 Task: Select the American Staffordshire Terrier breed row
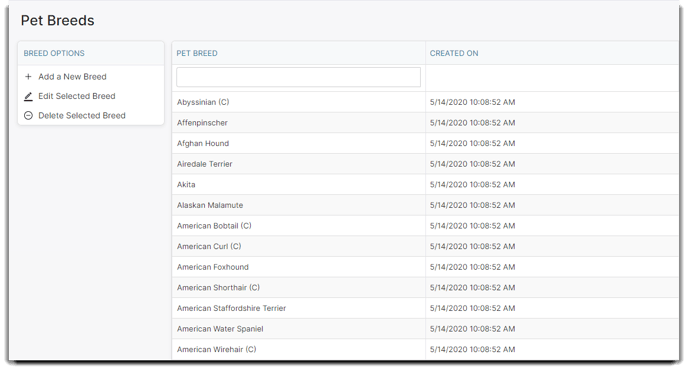click(x=425, y=308)
